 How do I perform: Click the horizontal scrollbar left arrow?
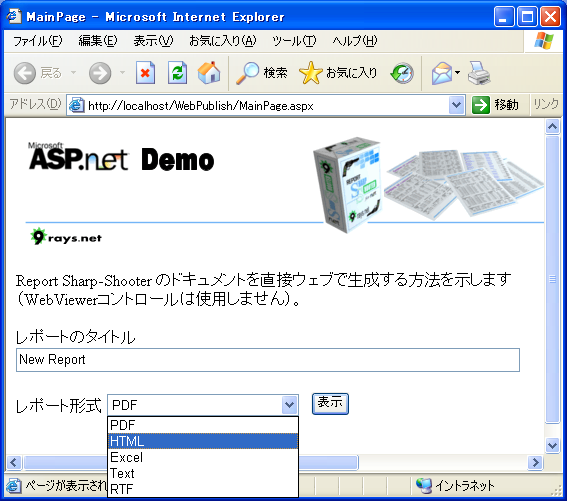[x=14, y=462]
